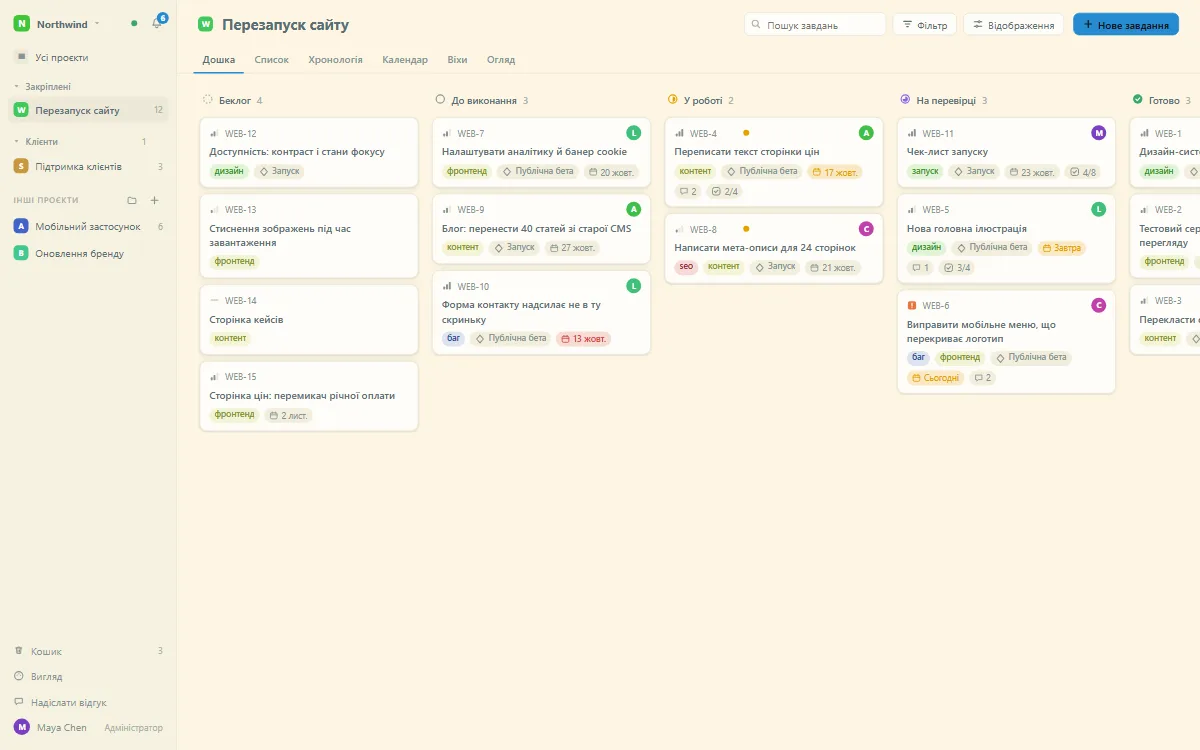
Task: Open the notifications bell
Action: [x=157, y=23]
